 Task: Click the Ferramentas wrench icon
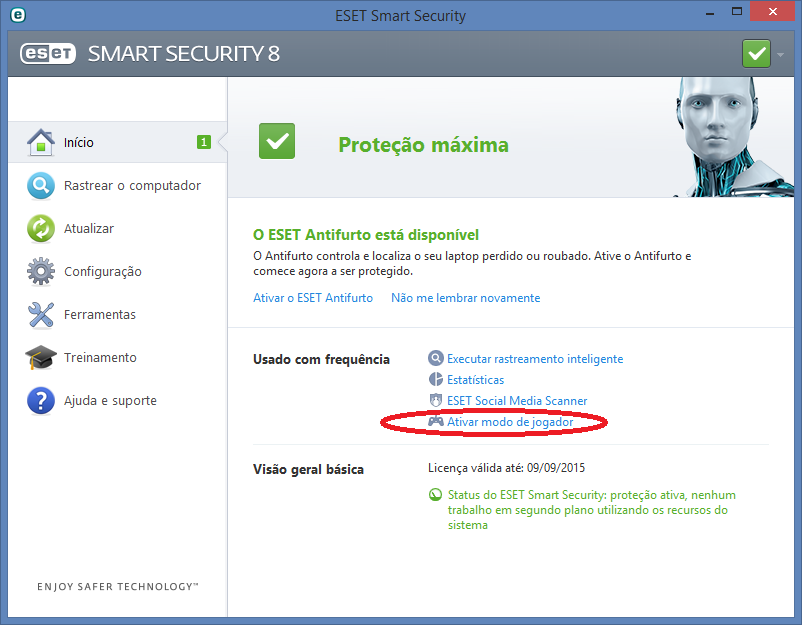(40, 314)
